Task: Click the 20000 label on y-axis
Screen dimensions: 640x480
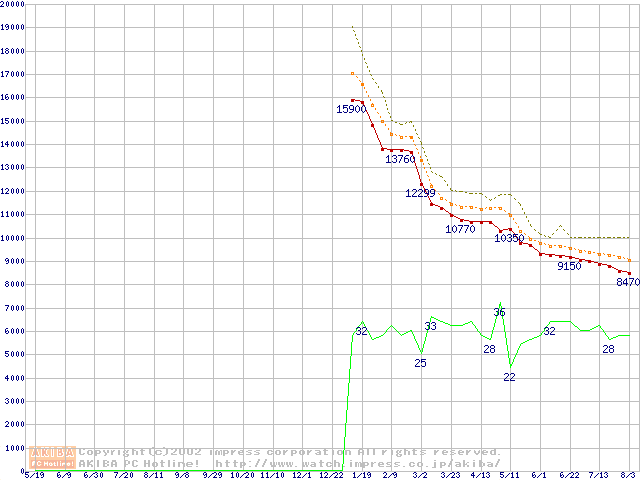Action: click(13, 4)
